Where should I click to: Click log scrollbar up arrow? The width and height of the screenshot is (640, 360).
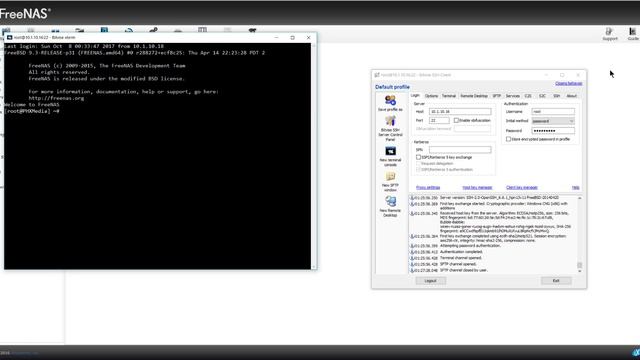(x=580, y=198)
